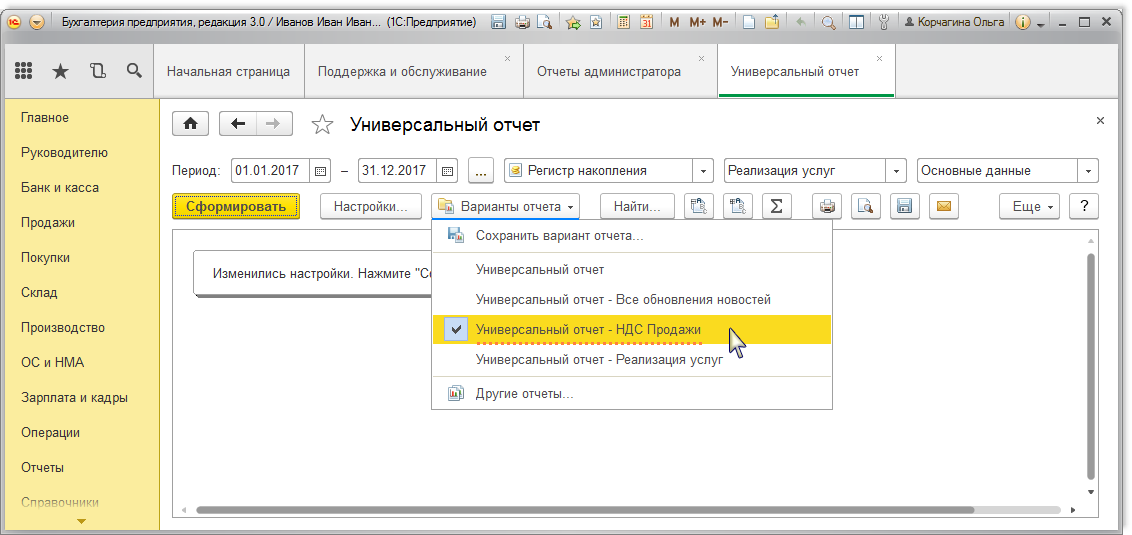Image resolution: width=1132 pixels, height=535 pixels.
Task: Switch to the Начальная страница tab
Action: tap(228, 71)
